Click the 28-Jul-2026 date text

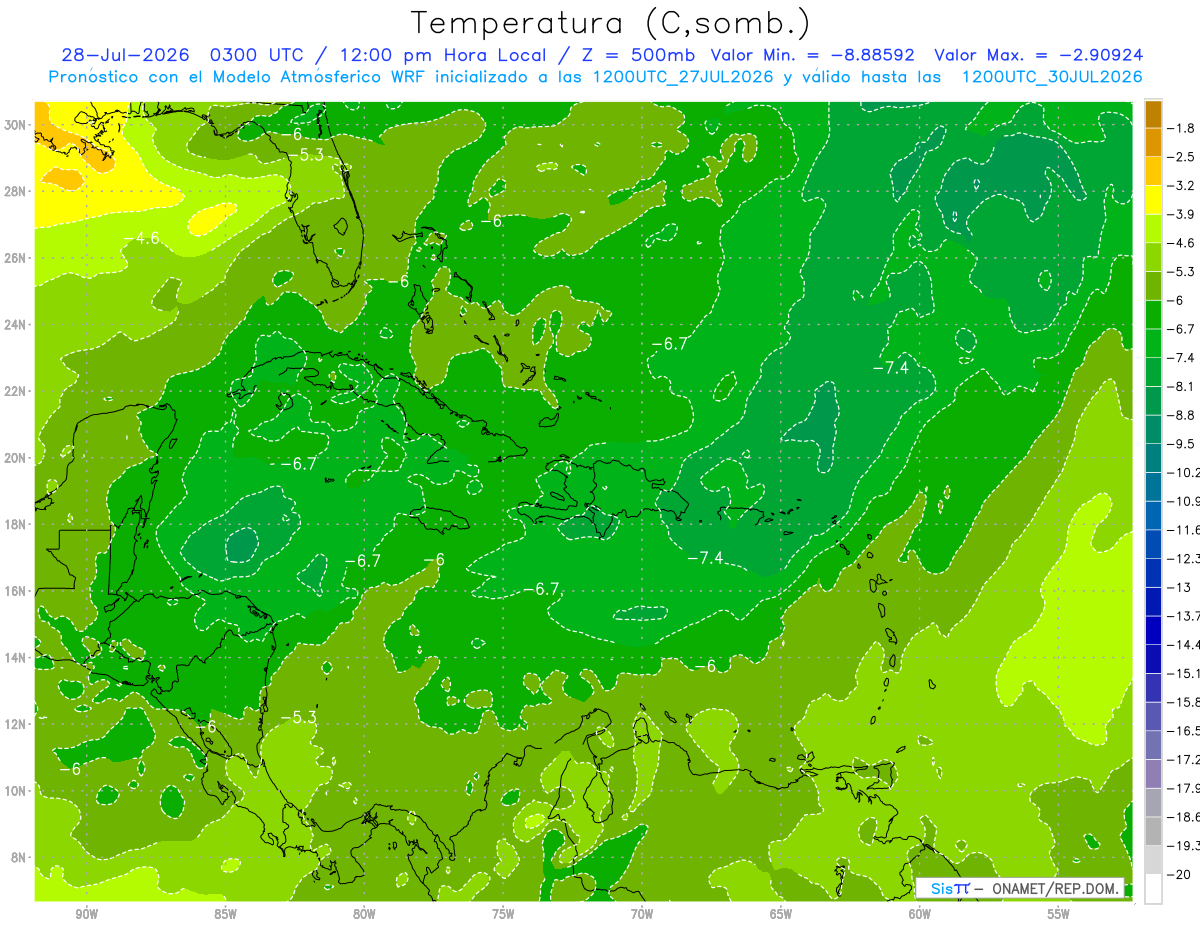[x=128, y=55]
